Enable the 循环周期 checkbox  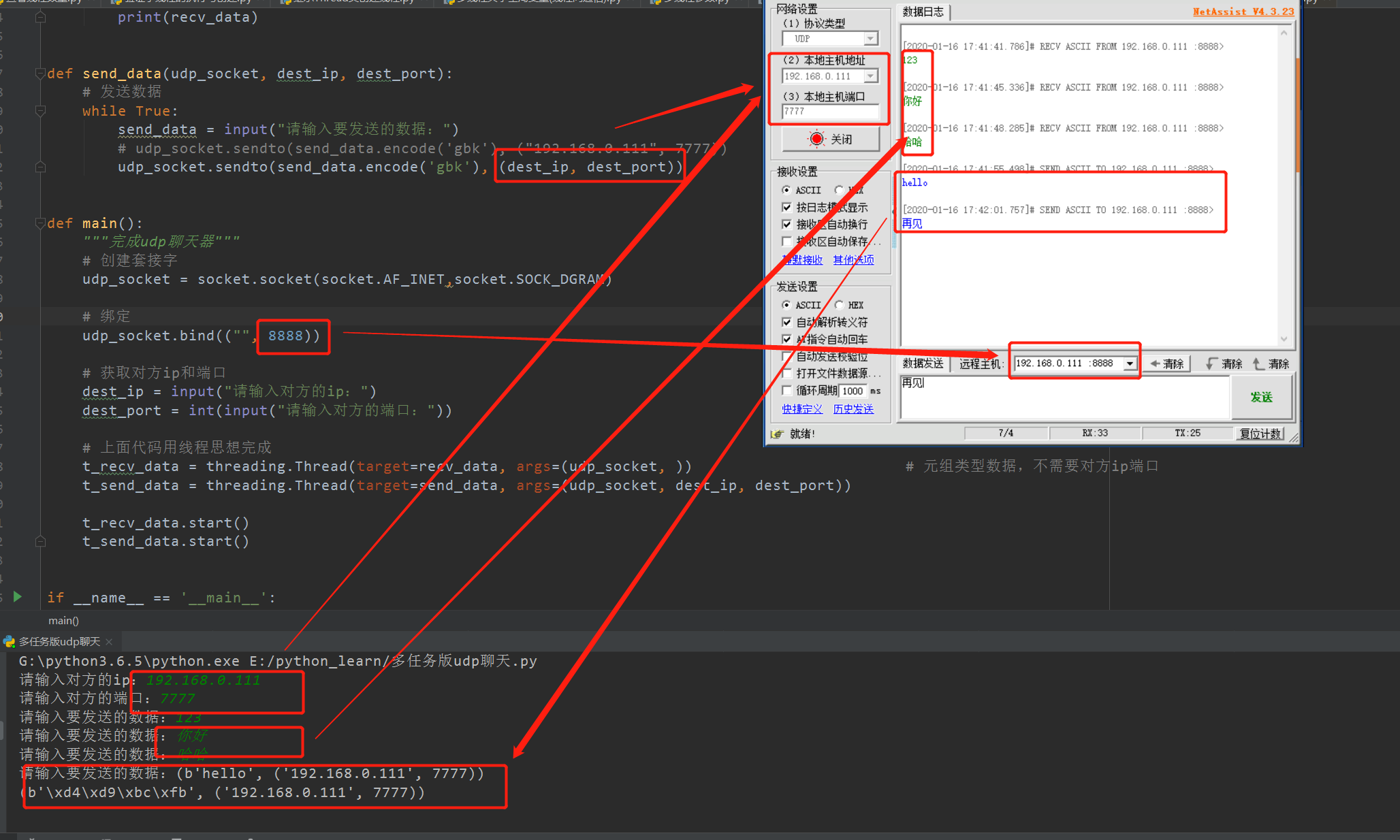(786, 391)
